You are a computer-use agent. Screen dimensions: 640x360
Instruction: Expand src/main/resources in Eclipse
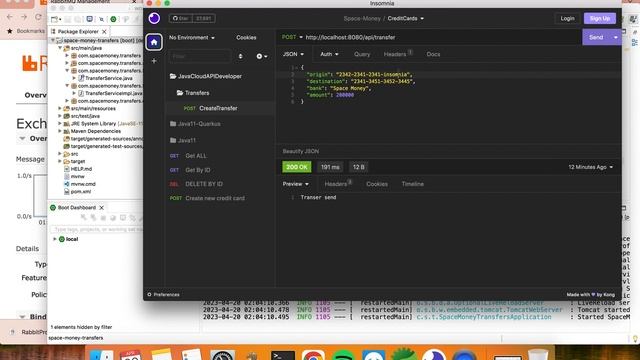click(x=60, y=109)
